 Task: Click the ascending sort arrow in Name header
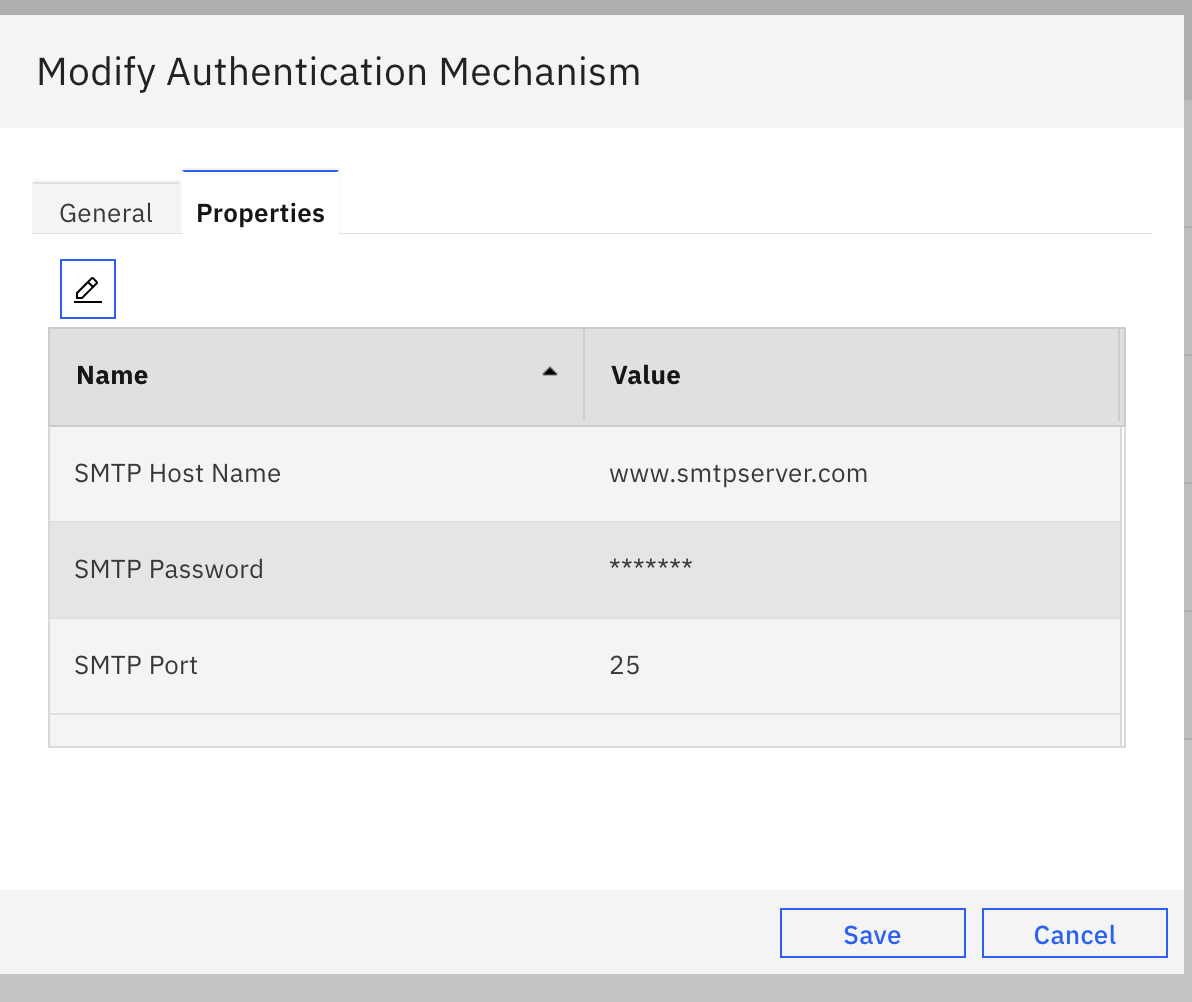click(x=549, y=371)
